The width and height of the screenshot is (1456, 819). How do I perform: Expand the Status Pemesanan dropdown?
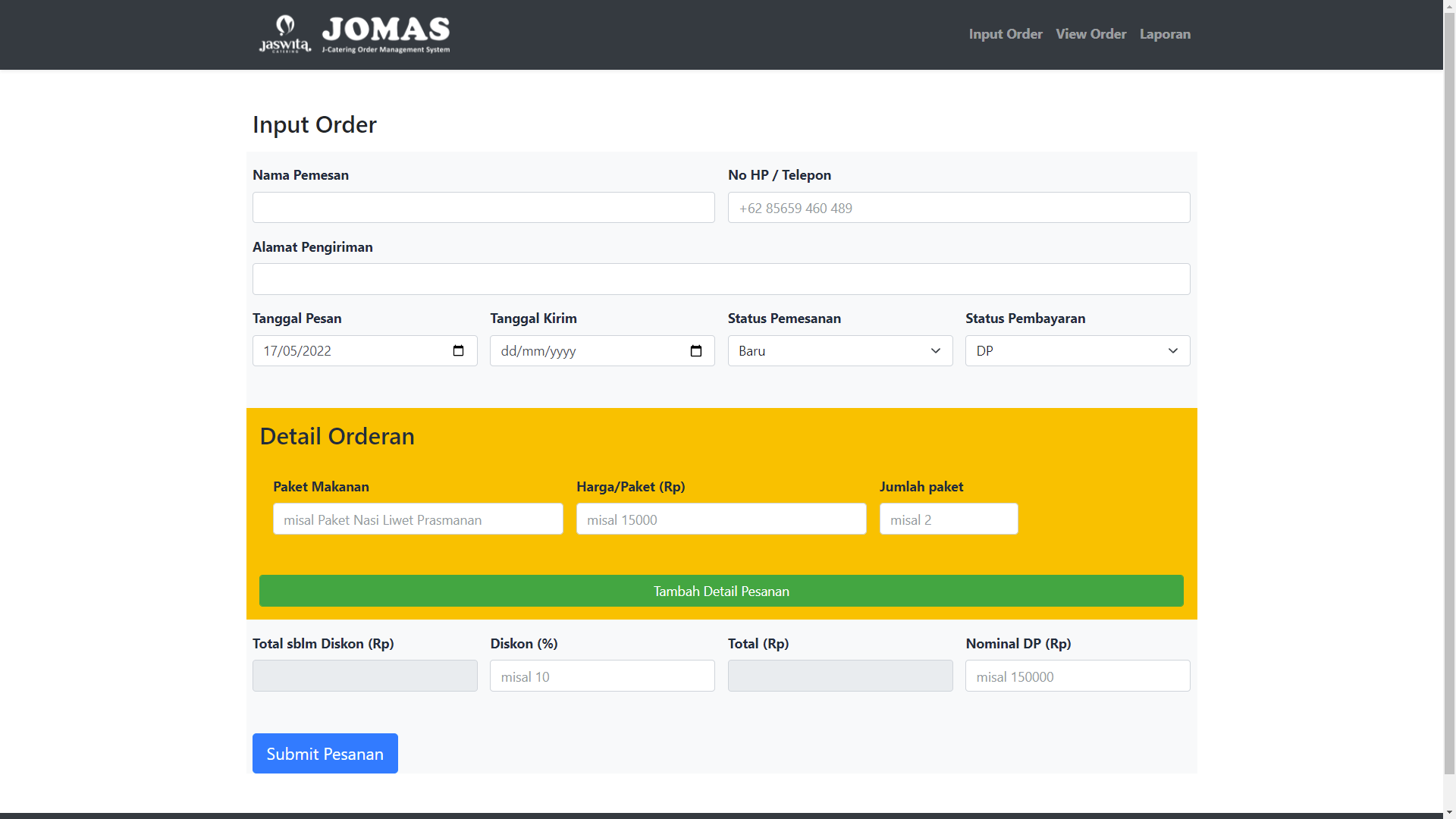click(x=839, y=351)
